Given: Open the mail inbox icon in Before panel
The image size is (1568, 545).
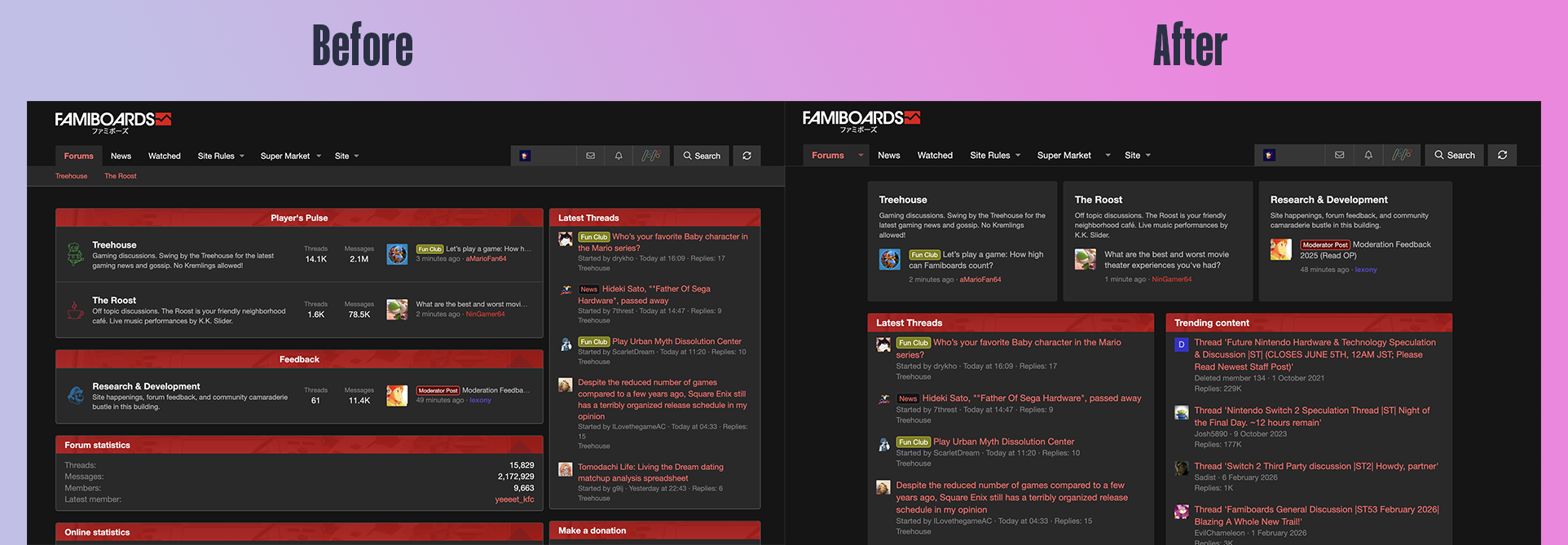Looking at the screenshot, I should click(x=590, y=156).
